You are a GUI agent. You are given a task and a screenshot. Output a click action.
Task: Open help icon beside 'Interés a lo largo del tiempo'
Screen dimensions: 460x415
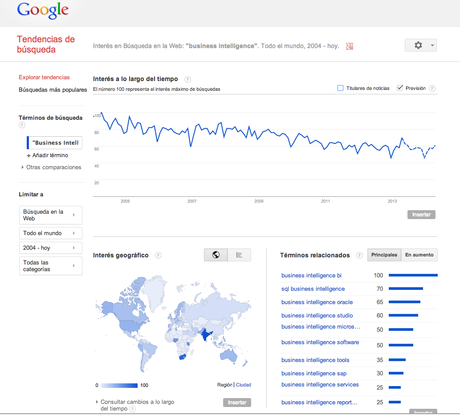tap(188, 79)
